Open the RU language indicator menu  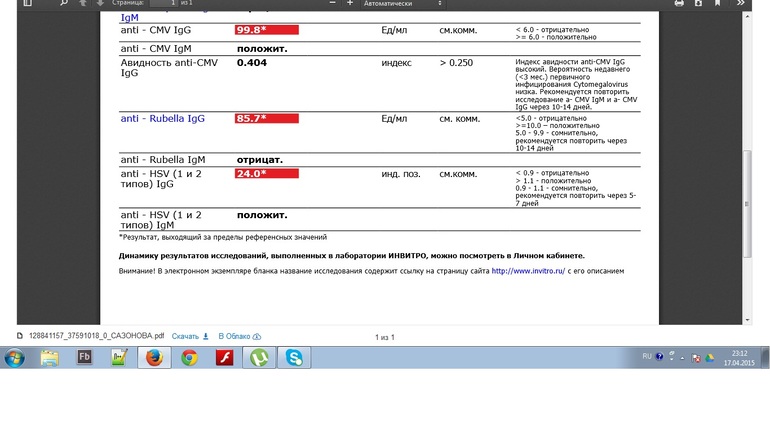(x=646, y=355)
